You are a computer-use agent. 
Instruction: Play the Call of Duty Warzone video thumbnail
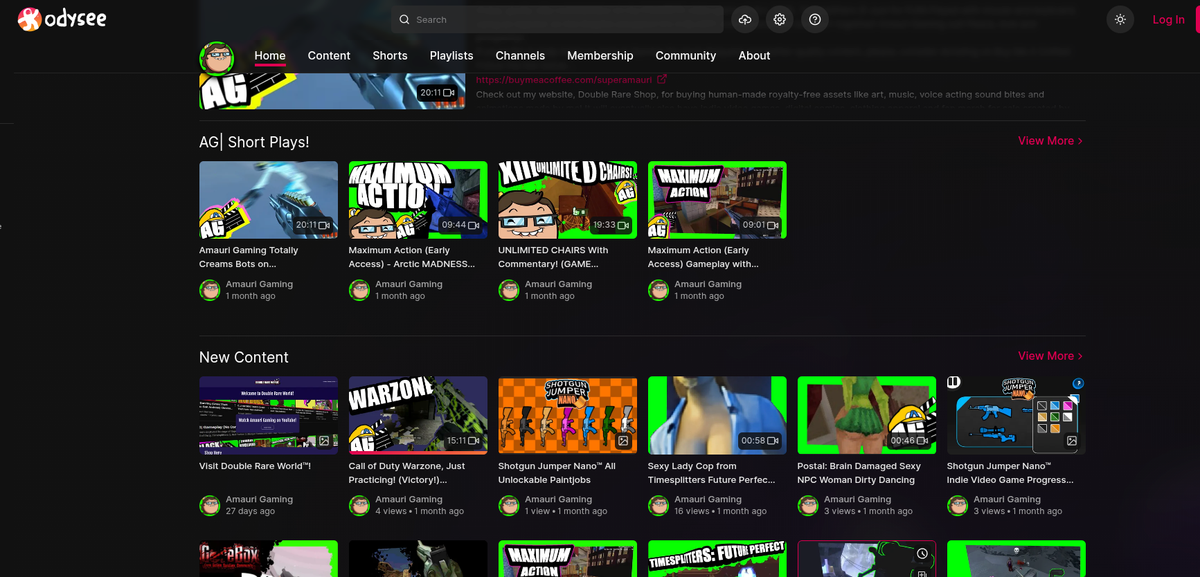coord(417,414)
